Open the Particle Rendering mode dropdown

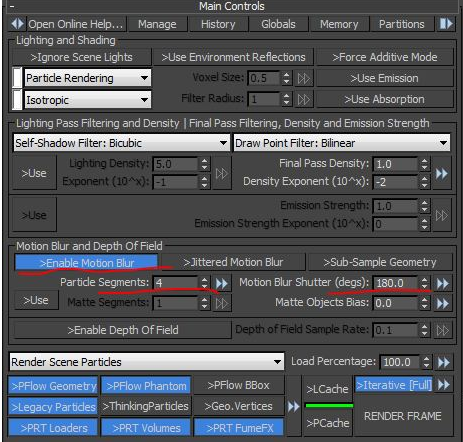pos(88,78)
